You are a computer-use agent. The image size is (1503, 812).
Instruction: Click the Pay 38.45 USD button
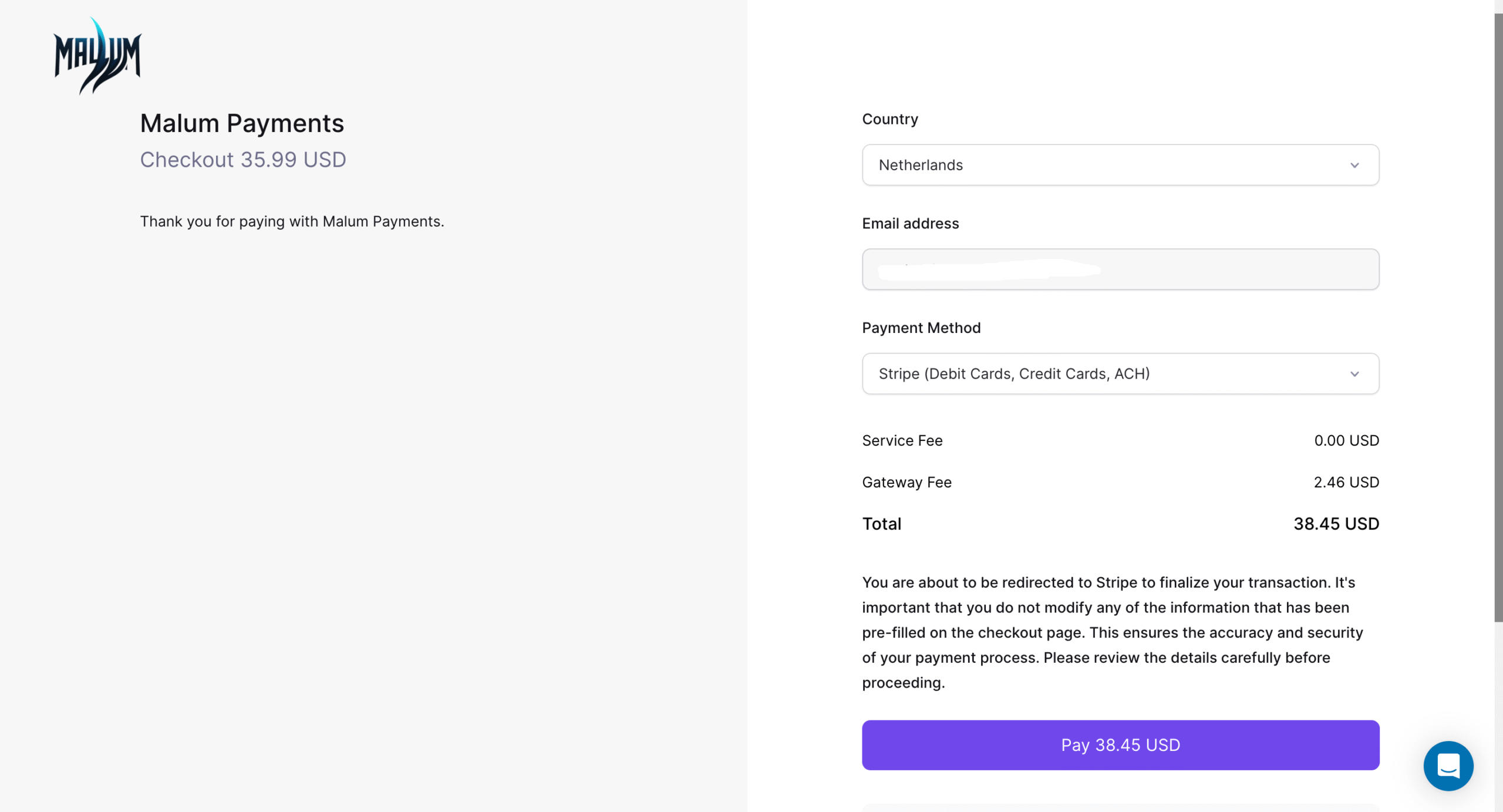pyautogui.click(x=1120, y=745)
